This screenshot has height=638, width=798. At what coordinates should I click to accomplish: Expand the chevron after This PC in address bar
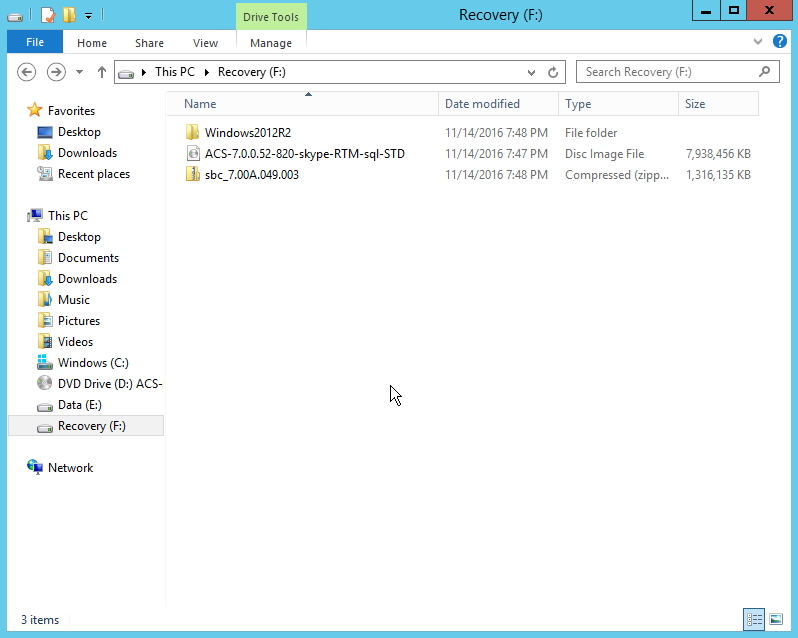pos(207,72)
